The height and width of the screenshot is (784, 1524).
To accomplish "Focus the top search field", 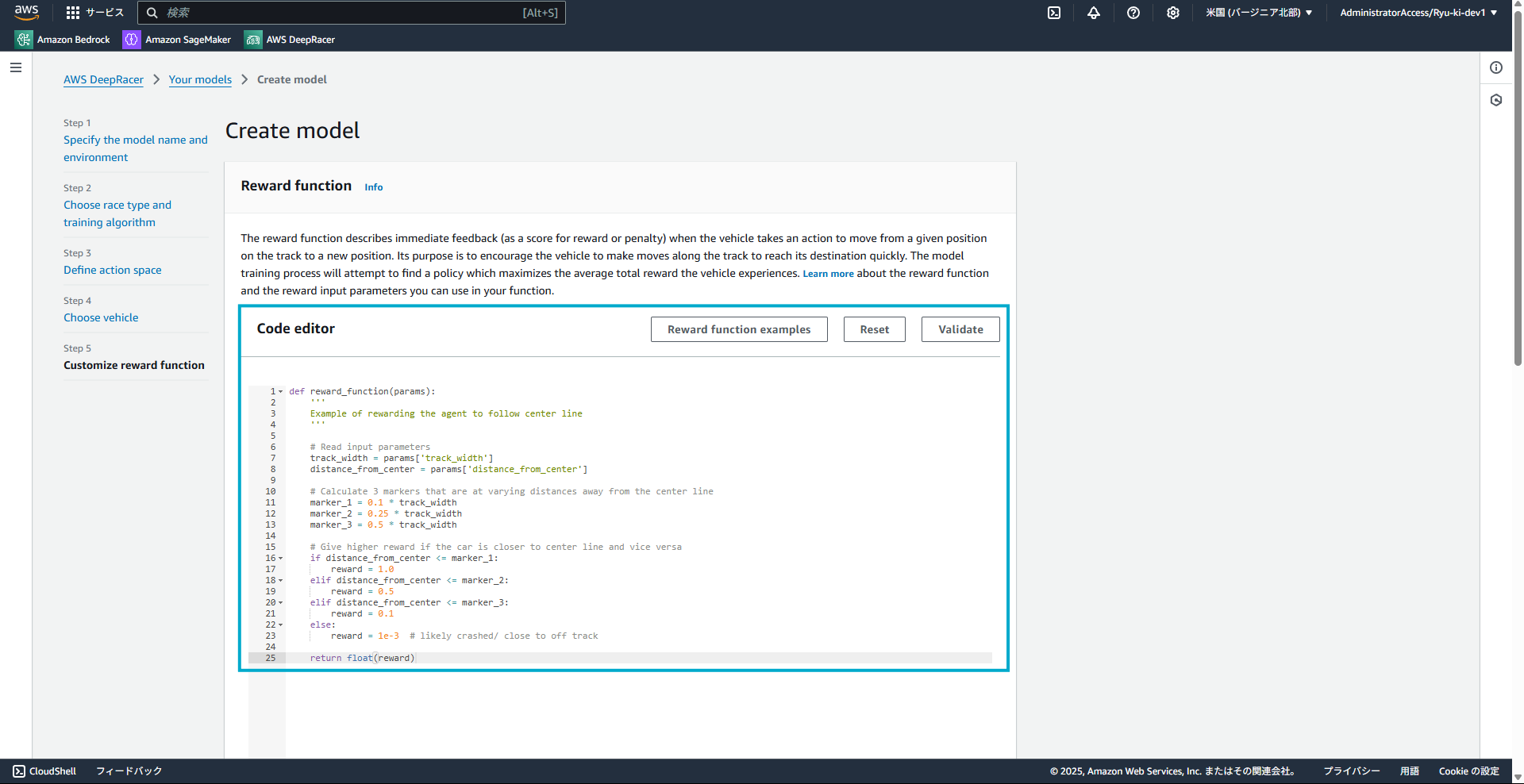I will coord(352,13).
